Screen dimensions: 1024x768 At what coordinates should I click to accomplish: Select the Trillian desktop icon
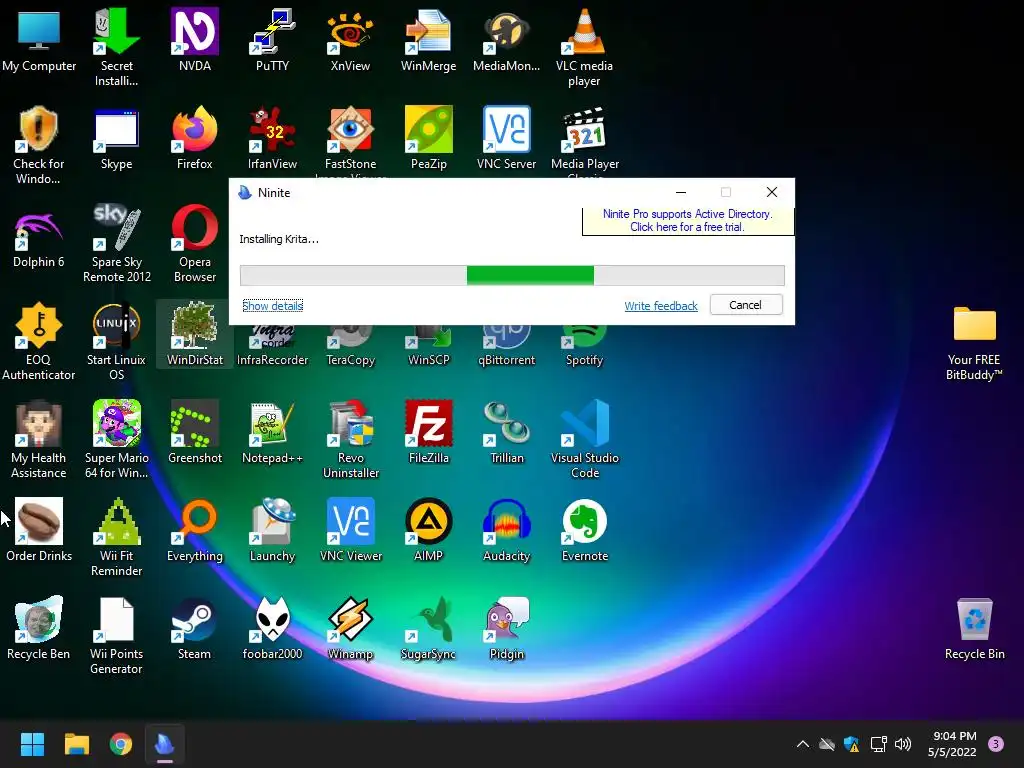(506, 432)
